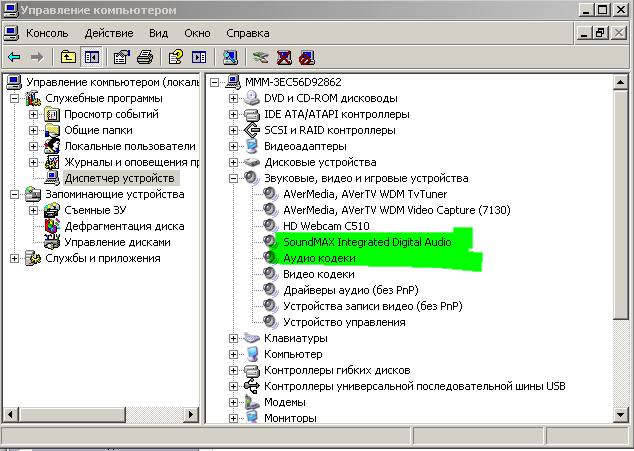The height and width of the screenshot is (451, 634).
Task: Click the Мониторы monitor icon
Action: click(x=252, y=417)
